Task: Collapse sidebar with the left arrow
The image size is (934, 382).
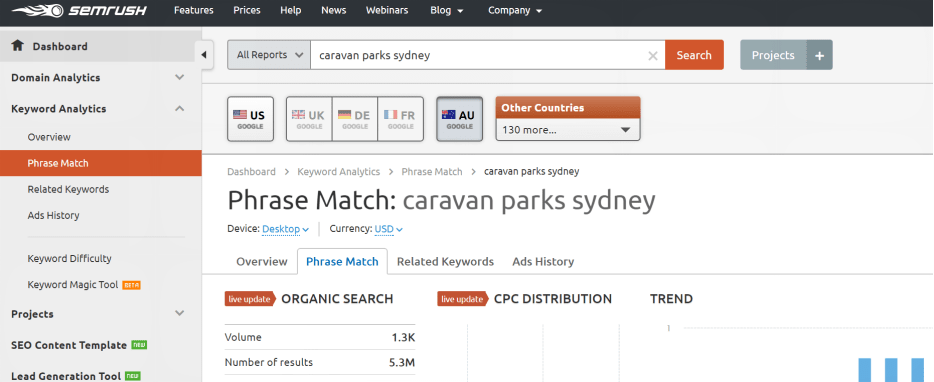Action: (204, 55)
